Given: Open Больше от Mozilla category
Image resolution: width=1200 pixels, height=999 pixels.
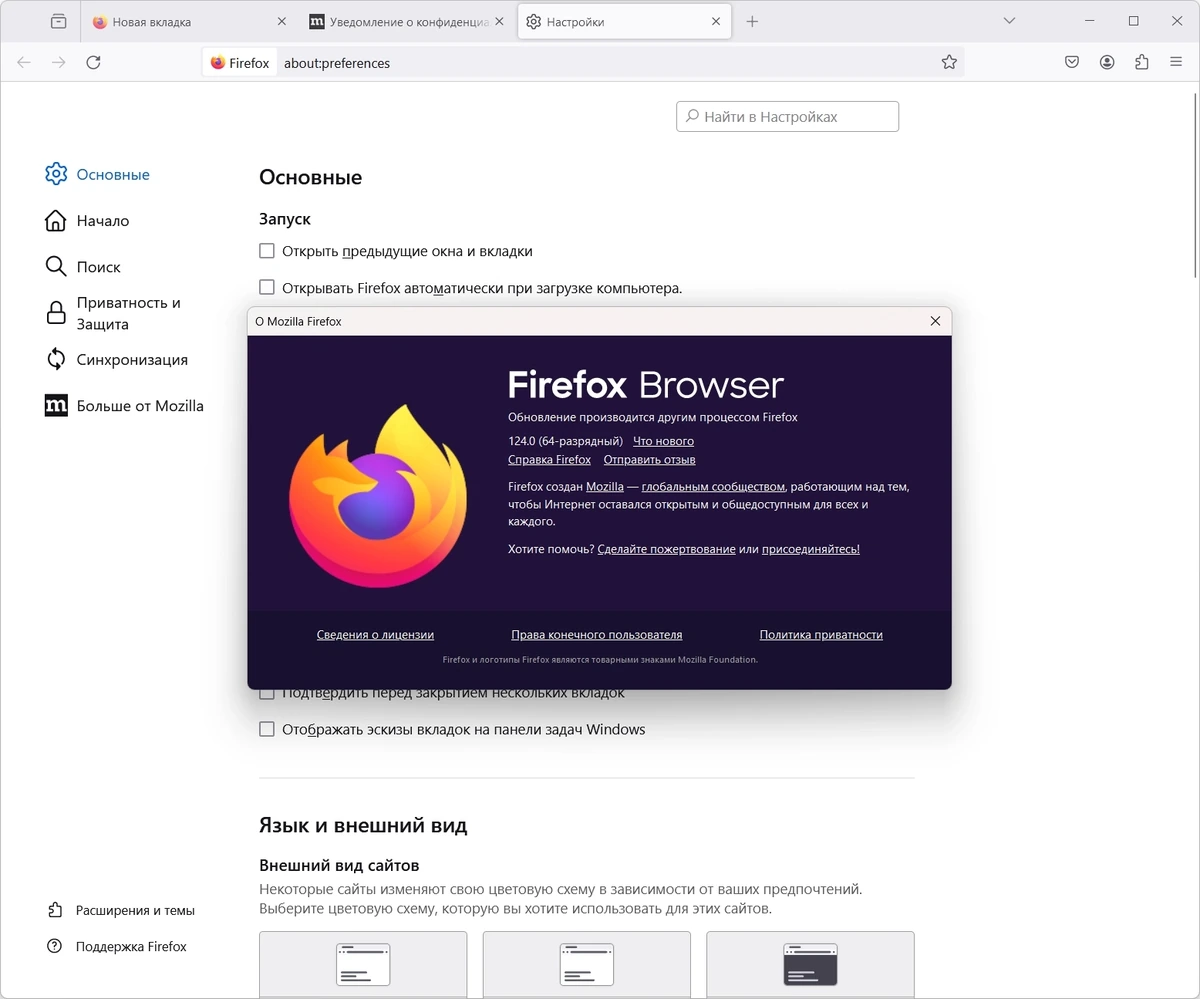Looking at the screenshot, I should click(125, 406).
